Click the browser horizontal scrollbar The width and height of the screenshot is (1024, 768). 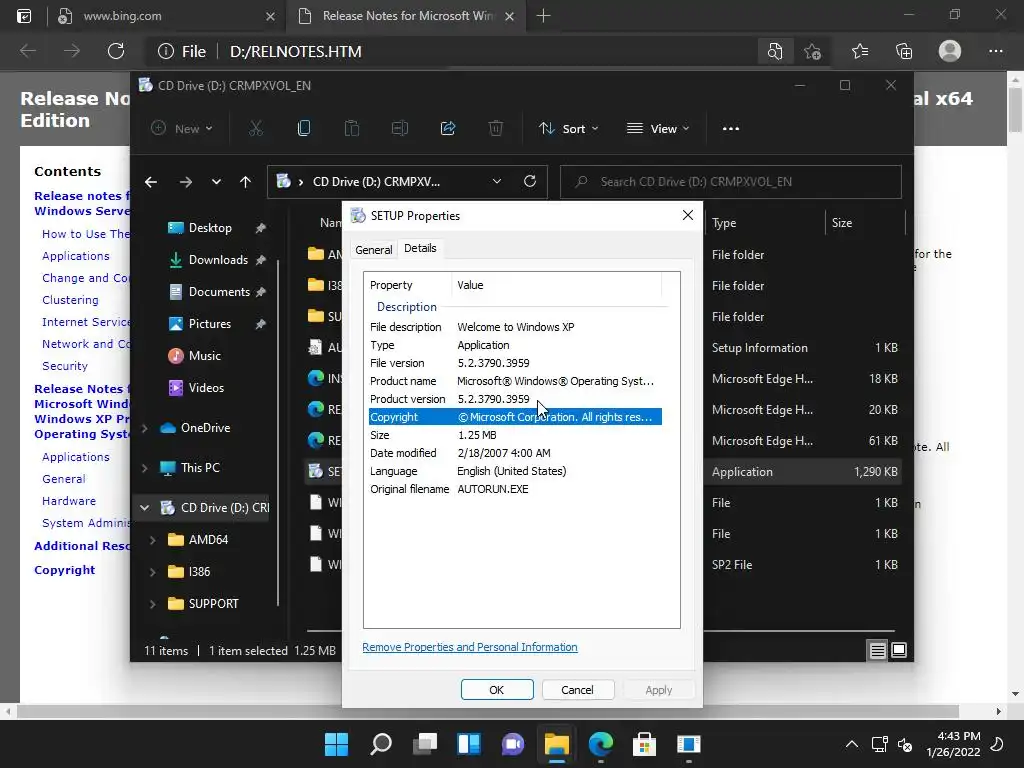click(x=487, y=711)
